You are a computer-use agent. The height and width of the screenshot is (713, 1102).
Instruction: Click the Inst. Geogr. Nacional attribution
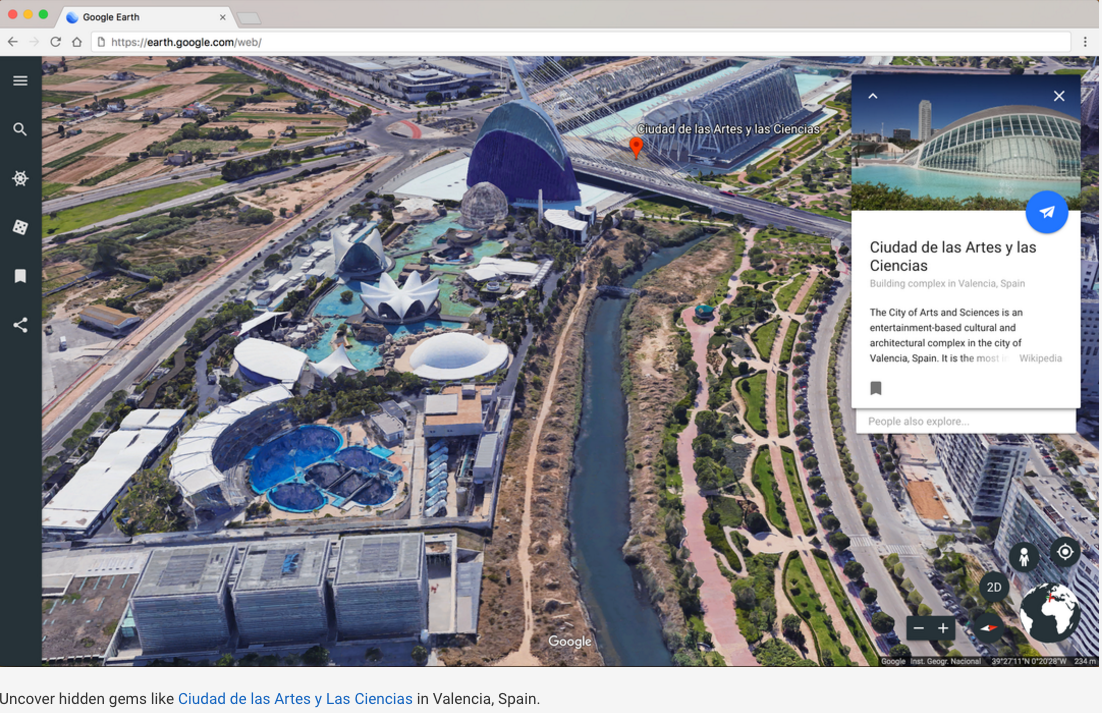point(945,661)
